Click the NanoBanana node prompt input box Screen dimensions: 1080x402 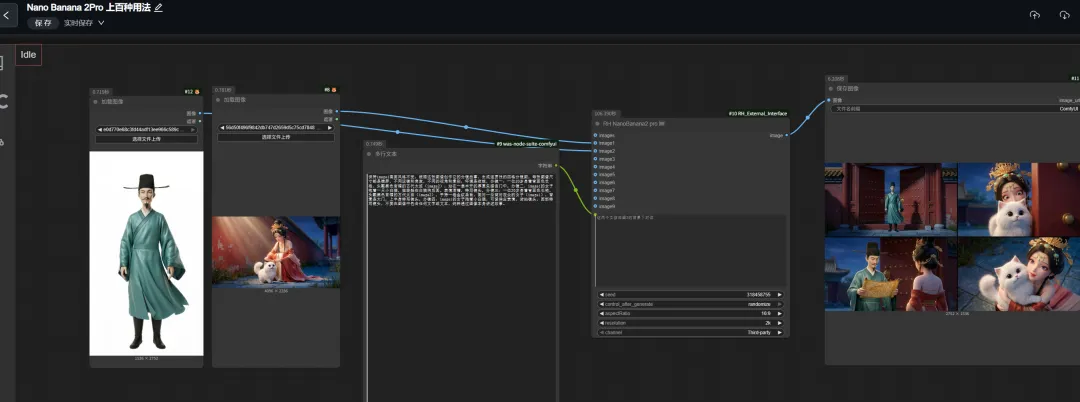click(x=691, y=251)
